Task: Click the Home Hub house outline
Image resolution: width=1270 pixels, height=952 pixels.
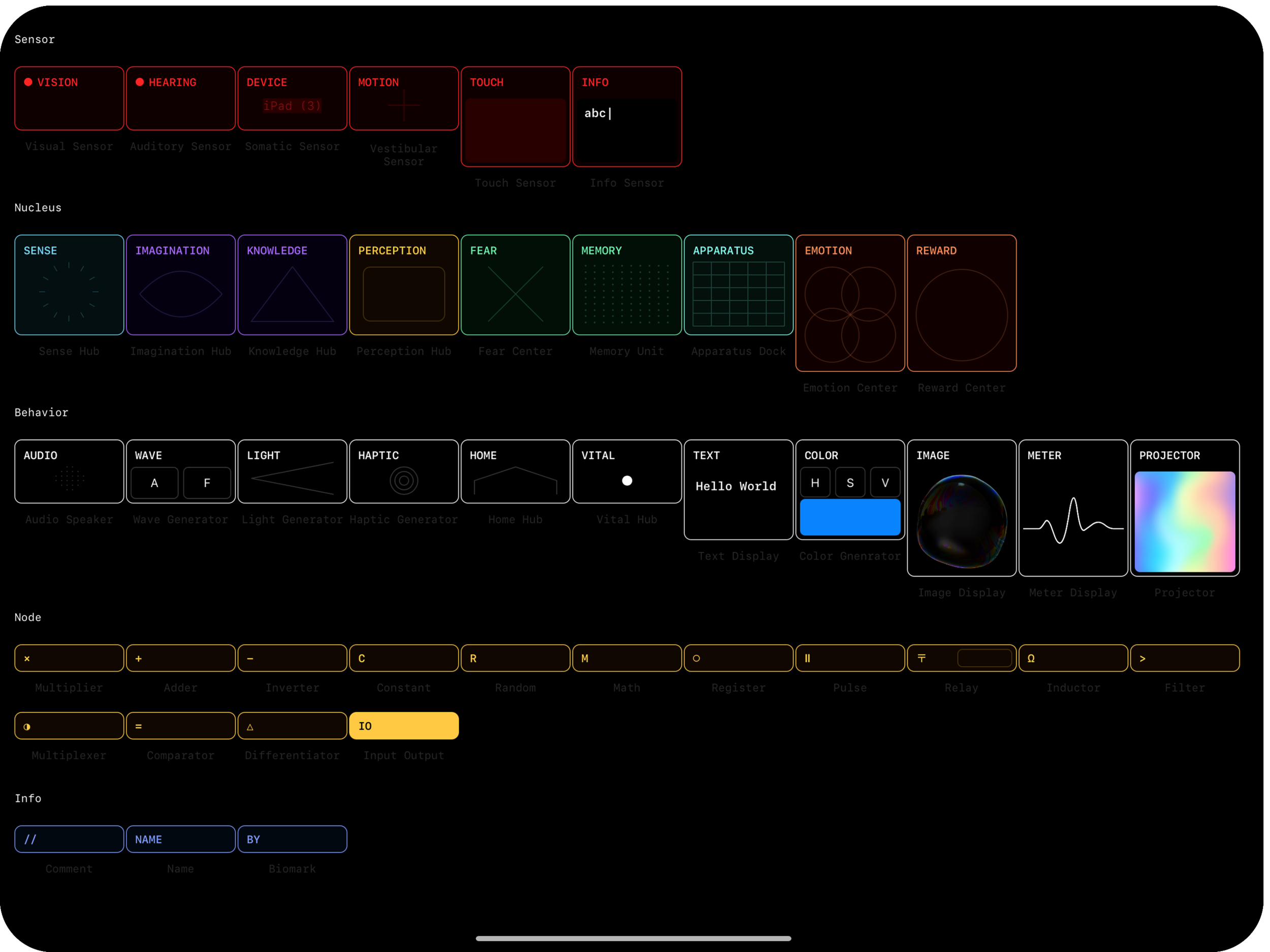Action: coord(515,480)
